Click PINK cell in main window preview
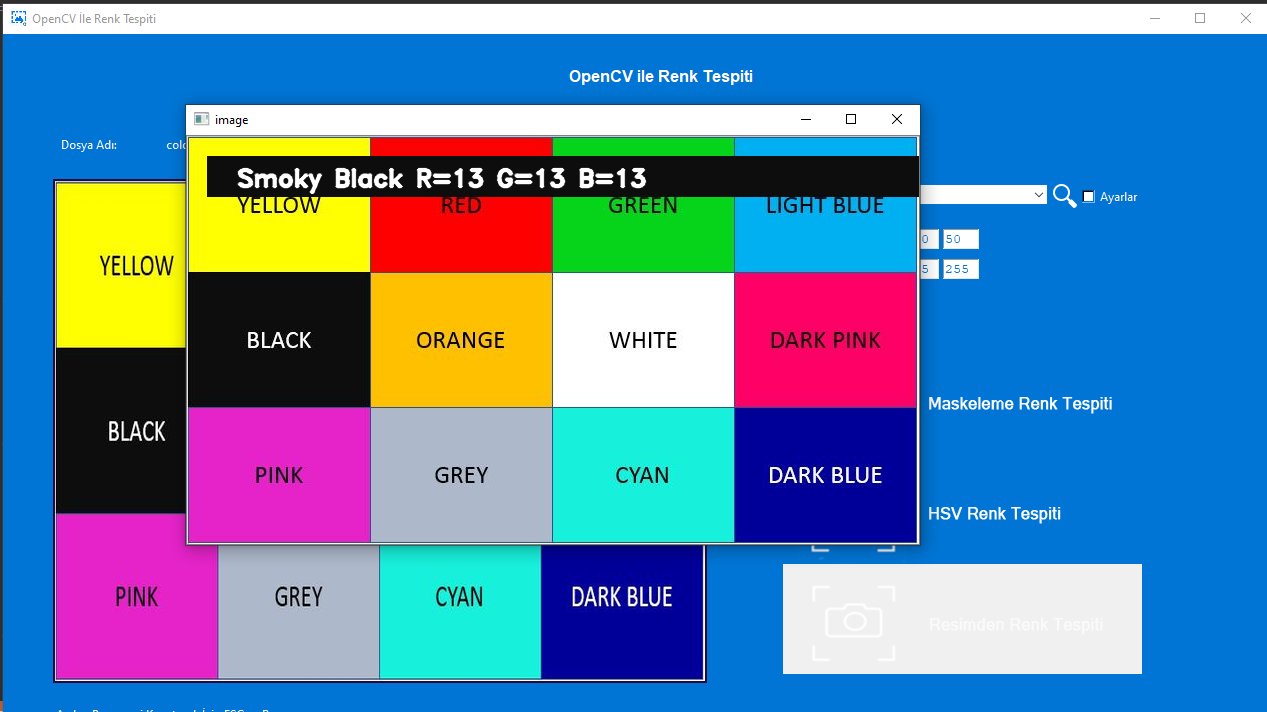The image size is (1267, 712). (x=137, y=596)
